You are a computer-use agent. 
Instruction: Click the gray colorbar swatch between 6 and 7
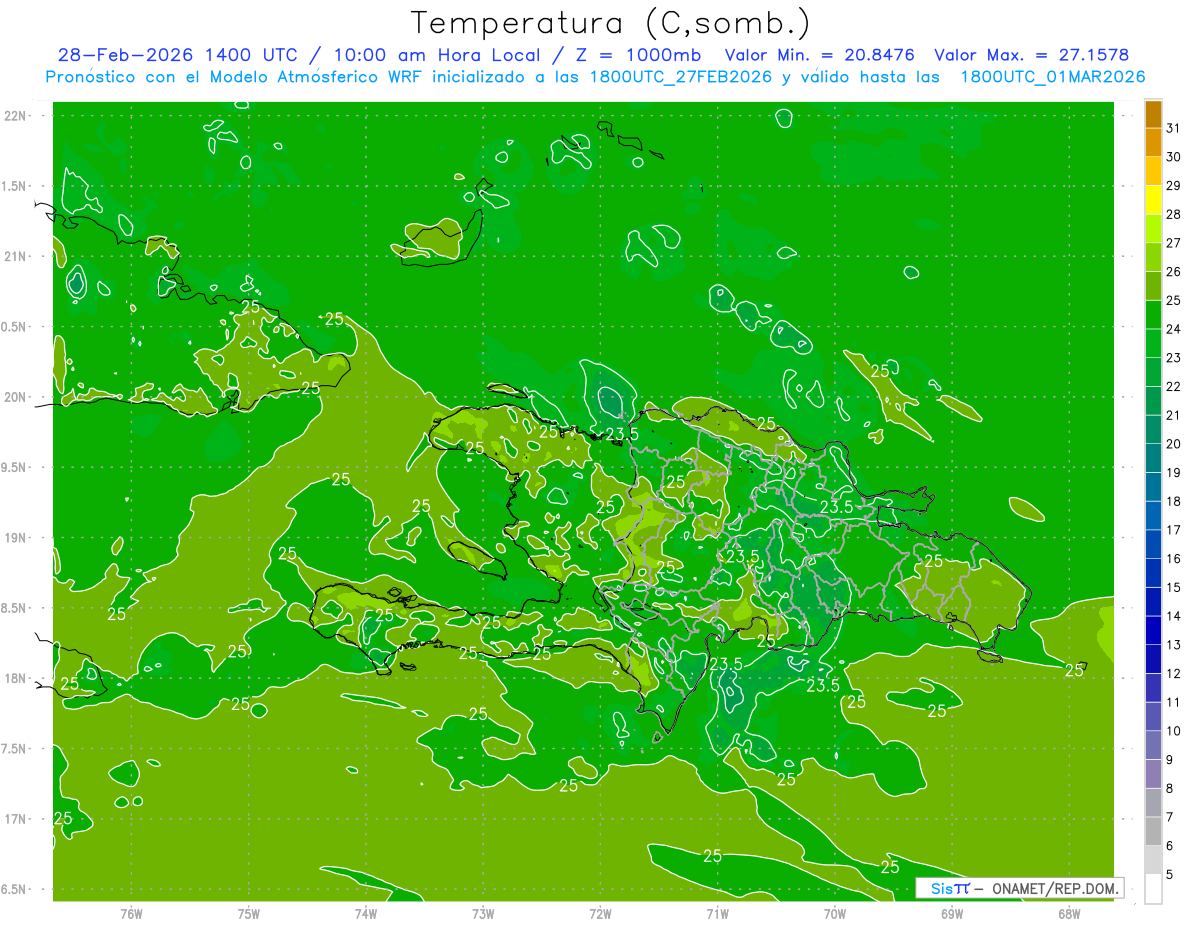(x=1153, y=832)
